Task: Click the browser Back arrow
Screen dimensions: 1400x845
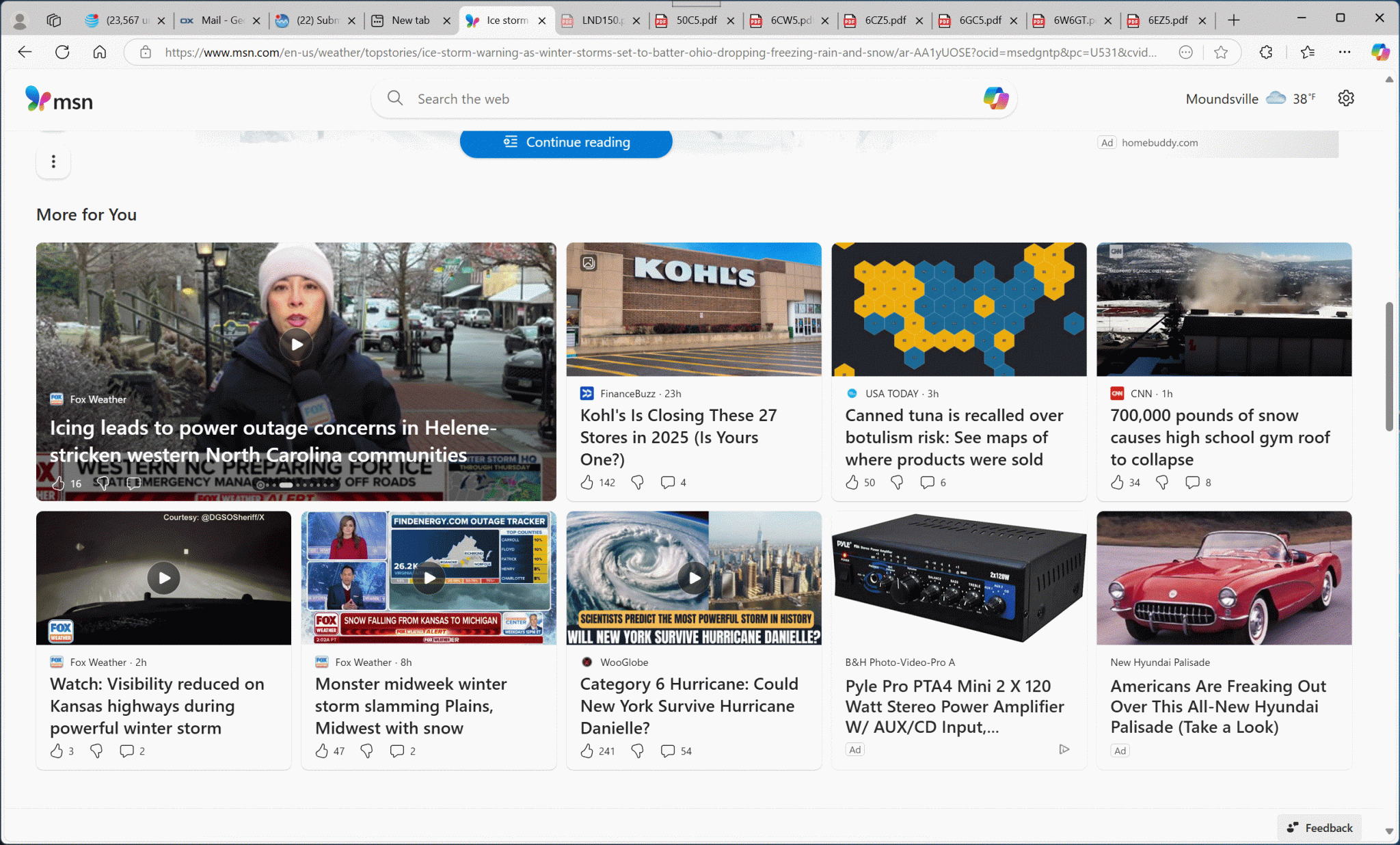Action: pyautogui.click(x=25, y=52)
